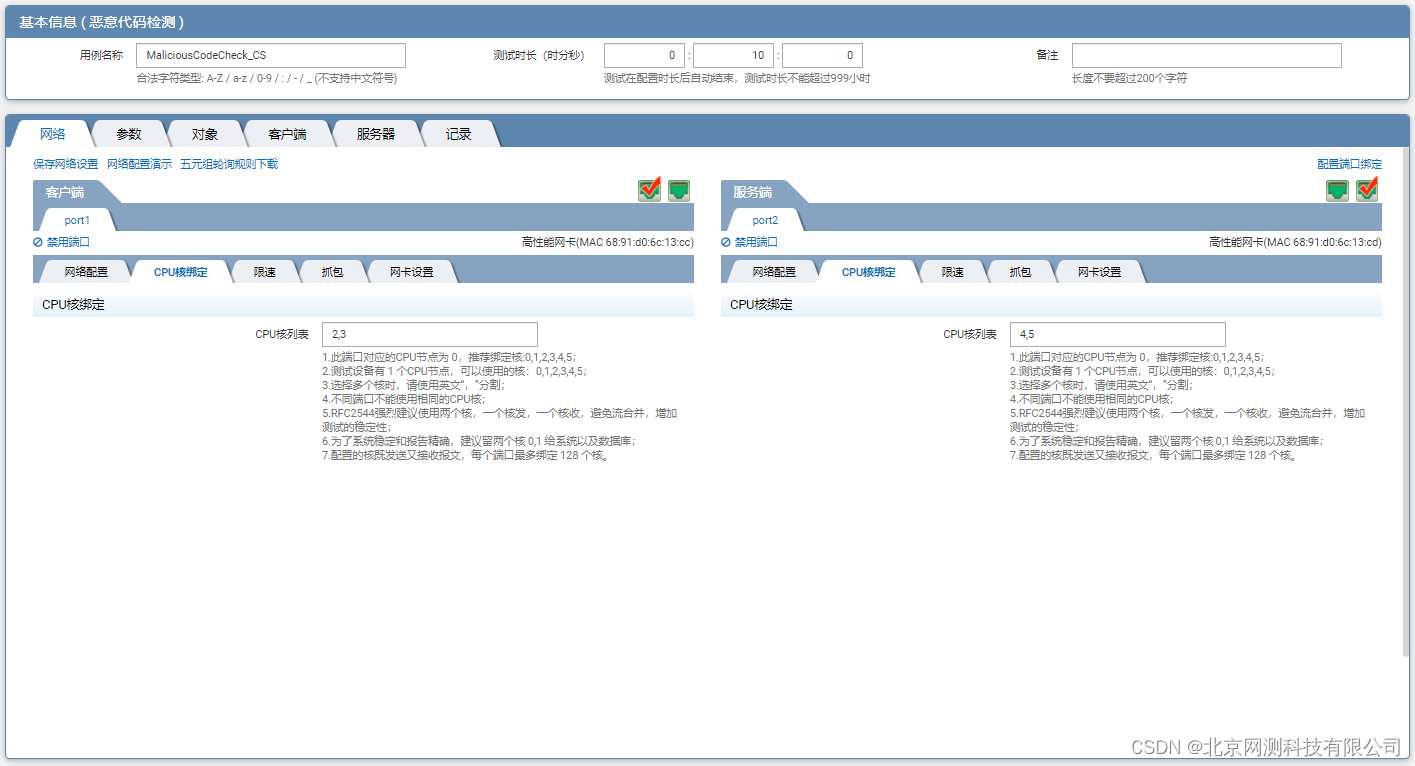This screenshot has width=1415, height=766.
Task: Open 限速 tab under port2
Action: click(953, 272)
